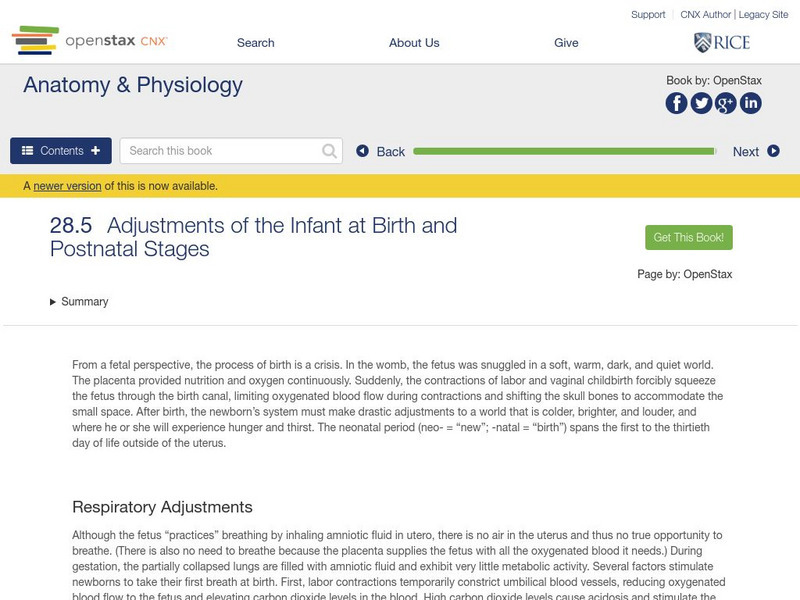Image resolution: width=800 pixels, height=600 pixels.
Task: Click the Back arrow icon
Action: pos(363,151)
